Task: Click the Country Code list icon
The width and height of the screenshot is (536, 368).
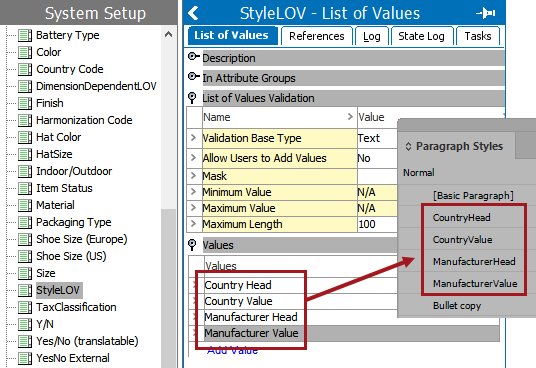Action: (x=25, y=69)
